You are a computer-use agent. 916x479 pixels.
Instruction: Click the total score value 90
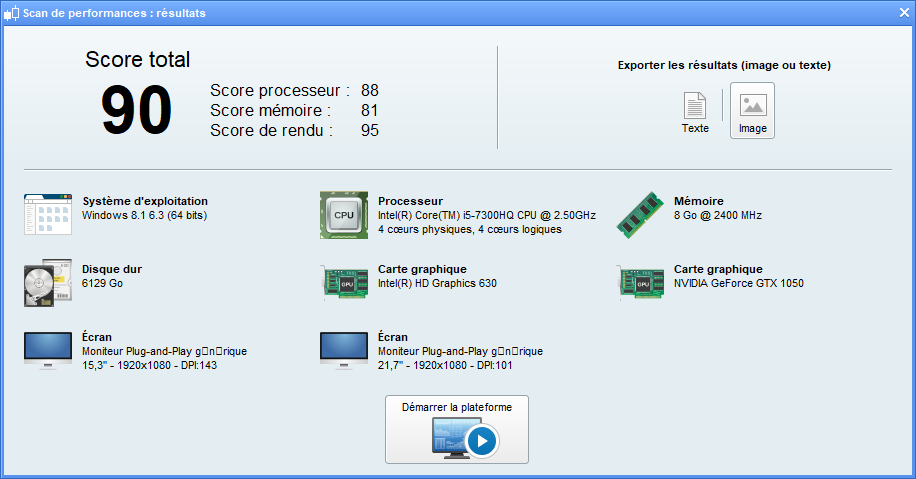coord(137,109)
